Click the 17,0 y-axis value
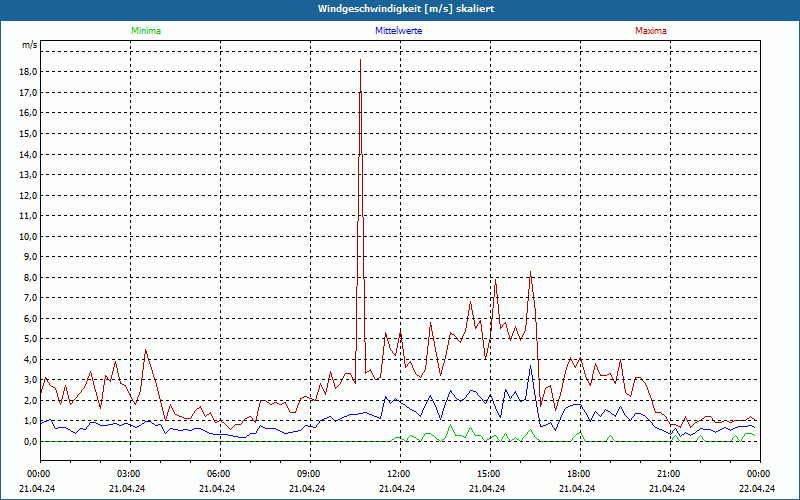The image size is (800, 500). 28,92
